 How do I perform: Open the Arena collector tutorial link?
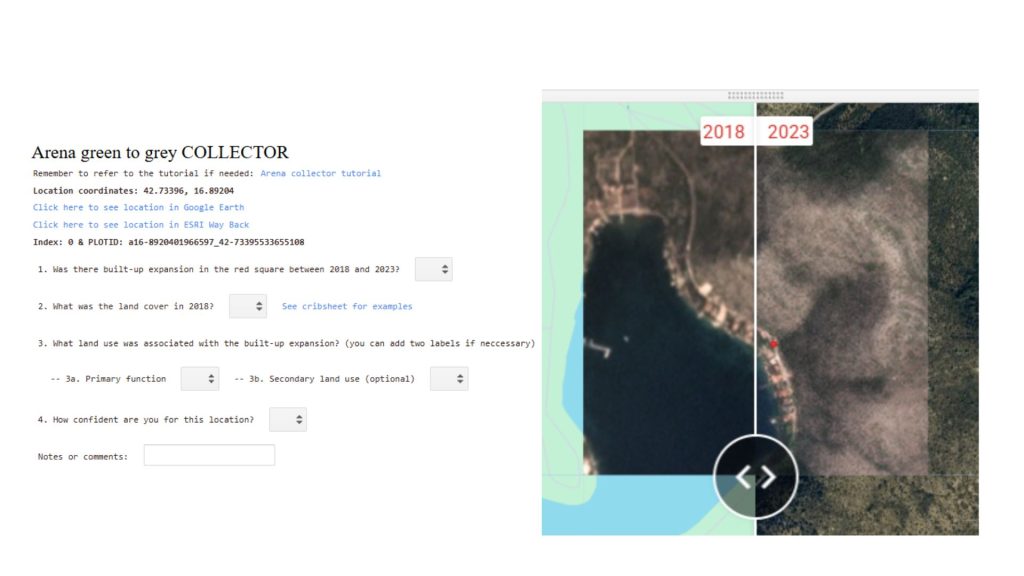pyautogui.click(x=320, y=173)
